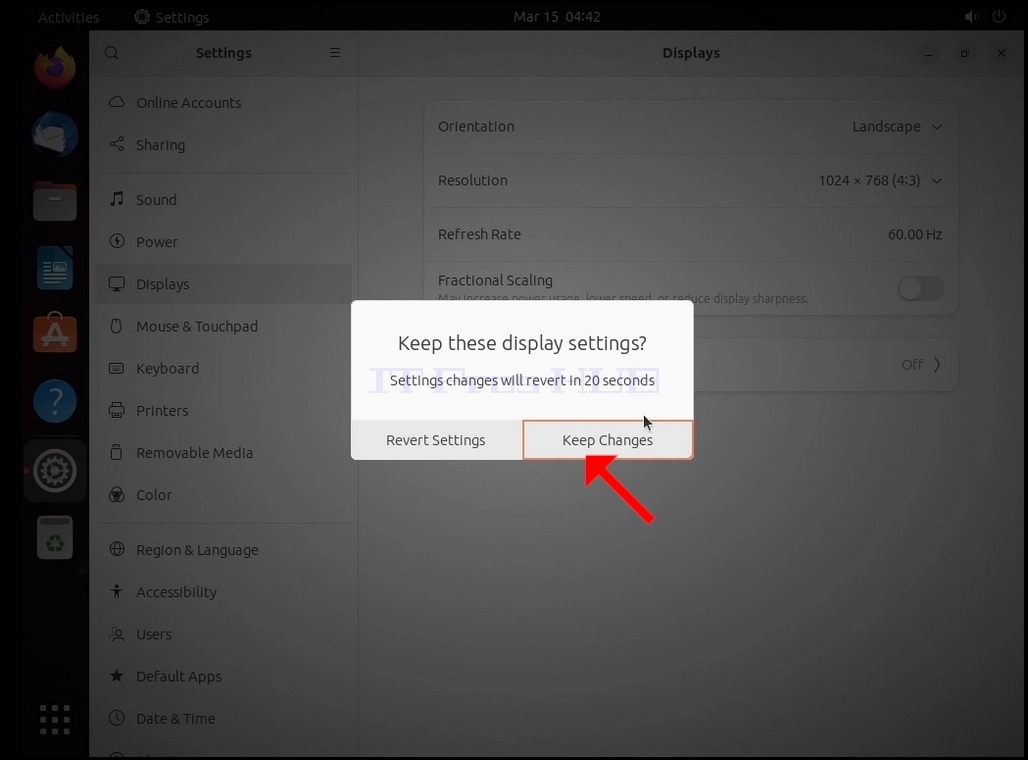
Task: Launch Firefox from the dock
Action: tap(55, 67)
